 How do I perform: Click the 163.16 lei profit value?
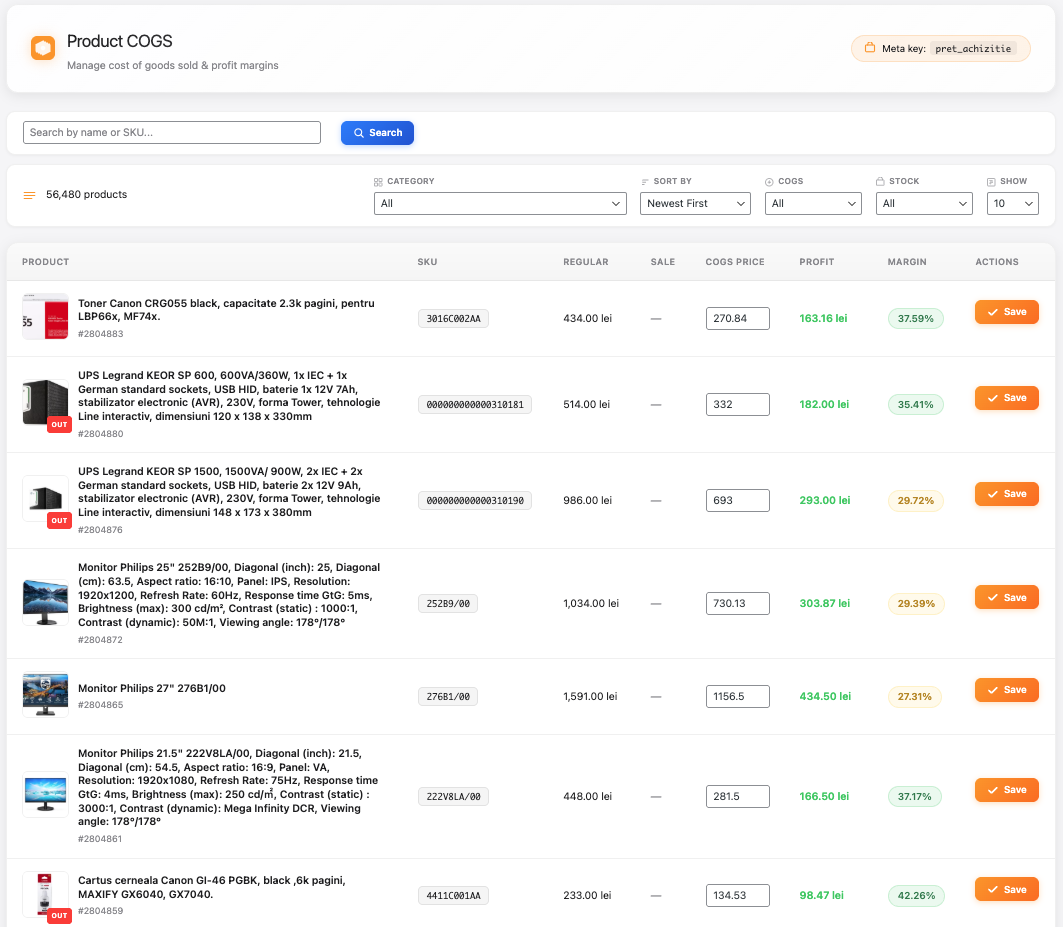point(823,318)
